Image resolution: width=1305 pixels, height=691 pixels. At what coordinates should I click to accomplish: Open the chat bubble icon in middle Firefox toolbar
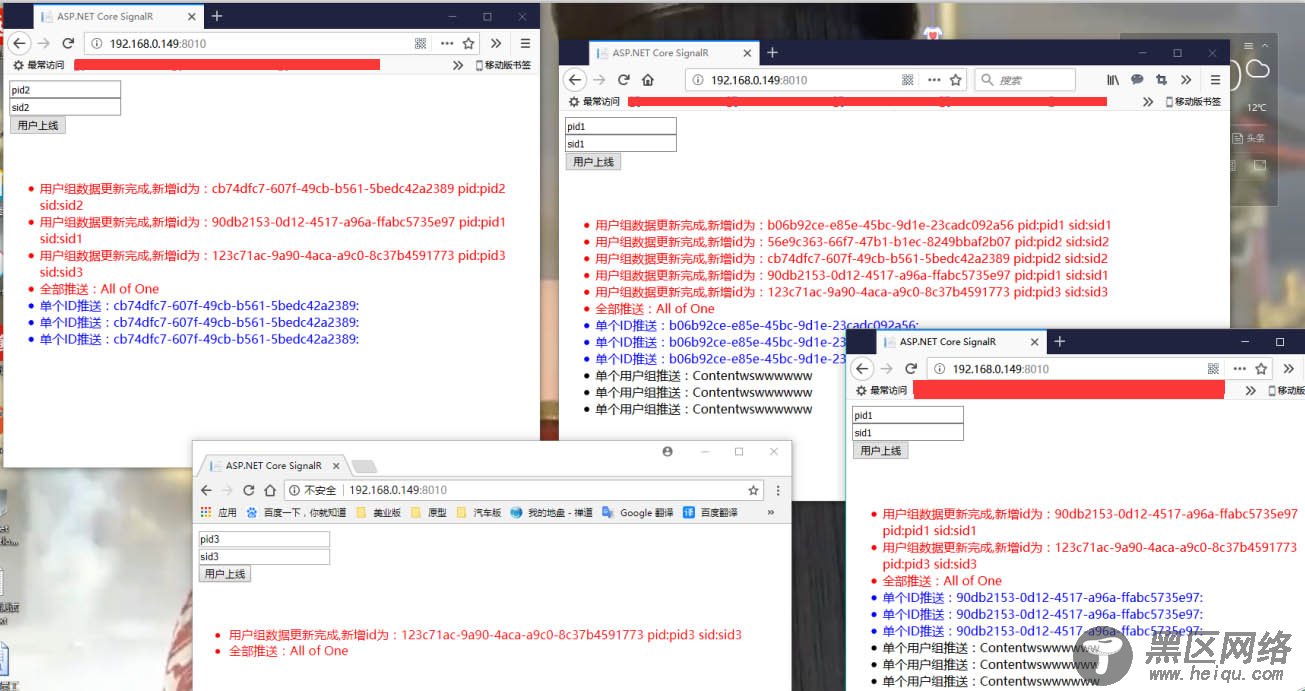[1137, 80]
